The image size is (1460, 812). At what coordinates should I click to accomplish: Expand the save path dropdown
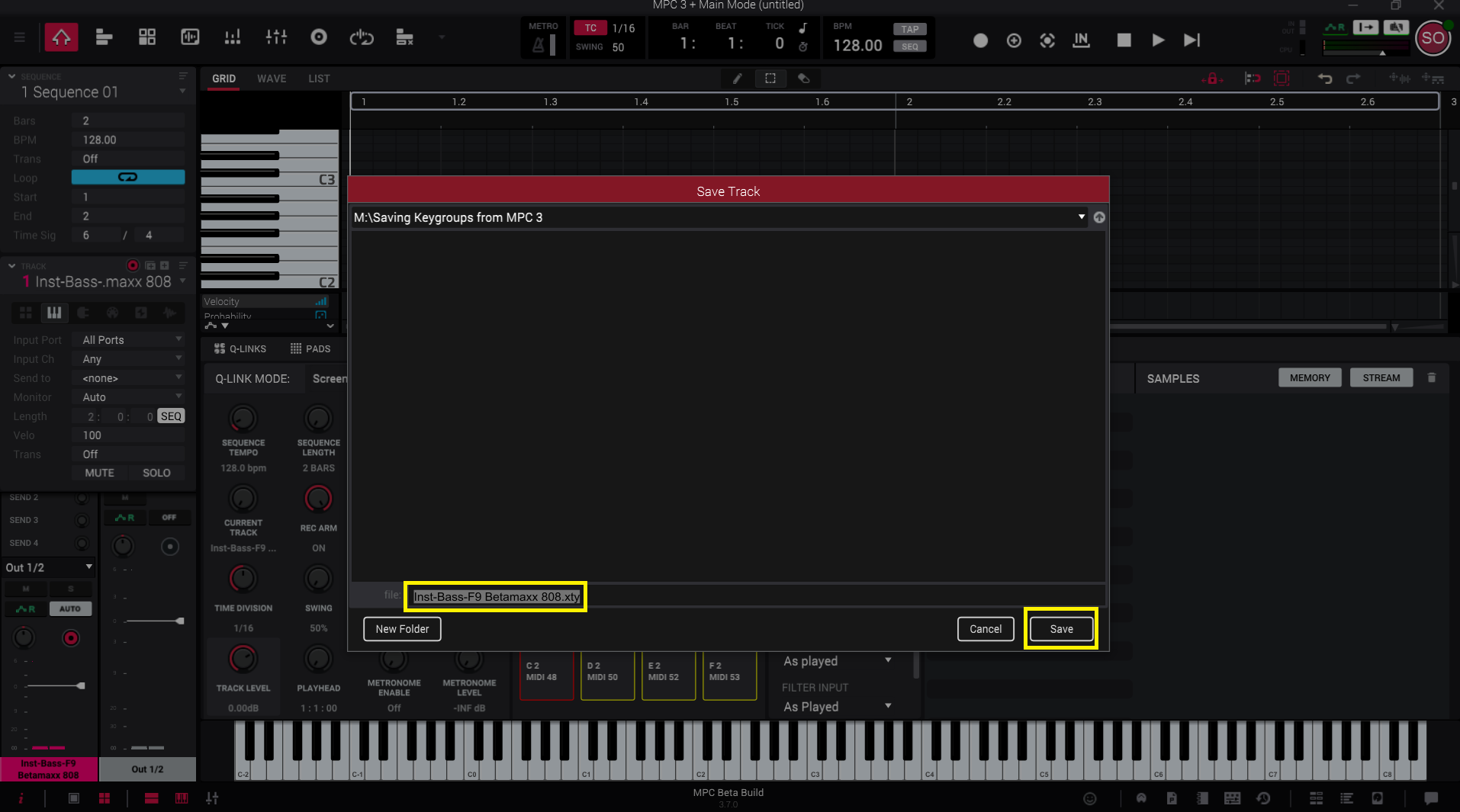[1081, 217]
